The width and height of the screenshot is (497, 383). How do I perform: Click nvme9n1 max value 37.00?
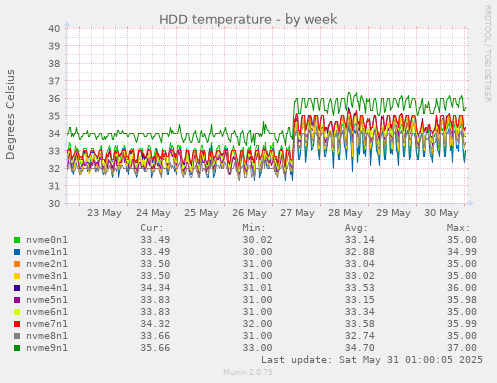(462, 348)
